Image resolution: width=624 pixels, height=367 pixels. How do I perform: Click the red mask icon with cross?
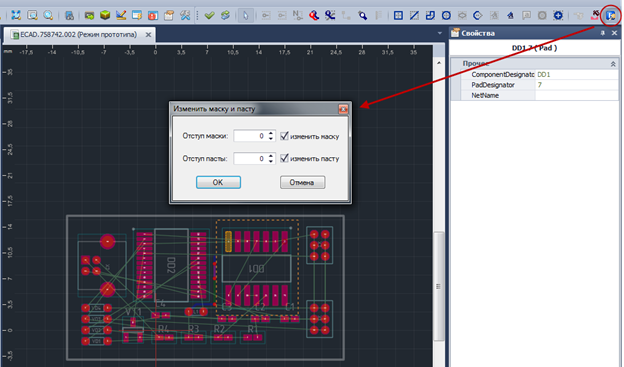[595, 15]
